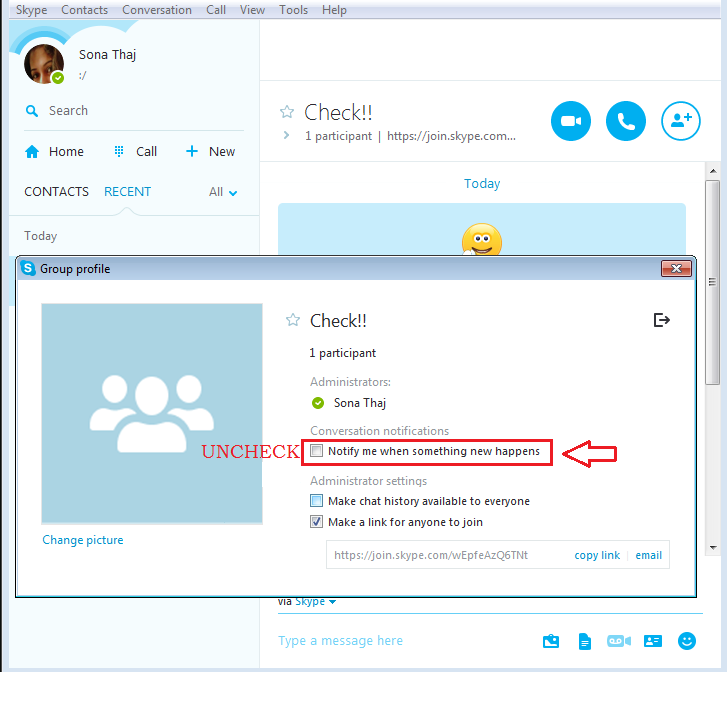Click the Check!! title in Group profile
Screen dimensions: 727x706
tap(338, 321)
